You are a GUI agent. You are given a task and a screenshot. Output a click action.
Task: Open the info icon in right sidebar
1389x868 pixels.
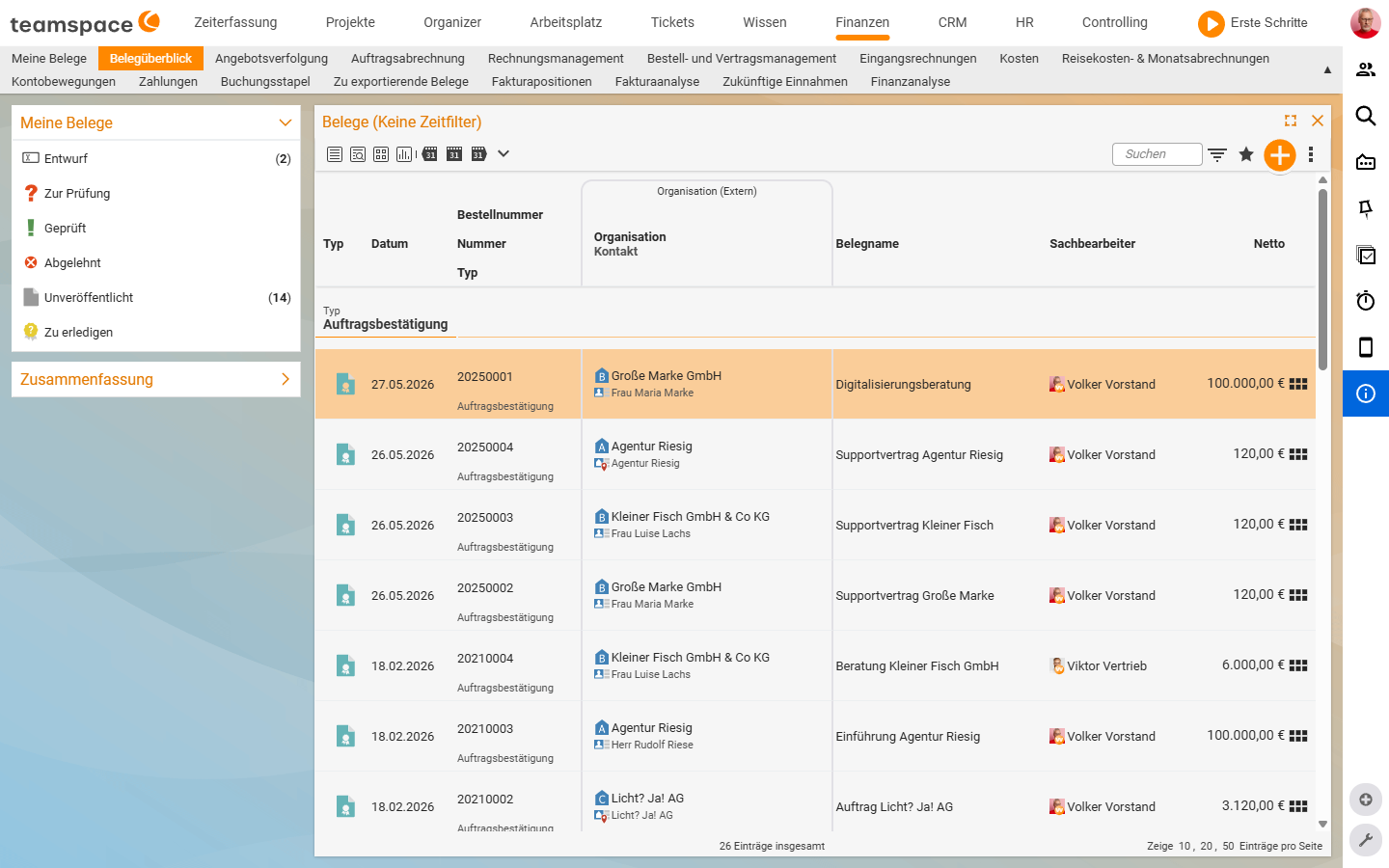tap(1366, 393)
